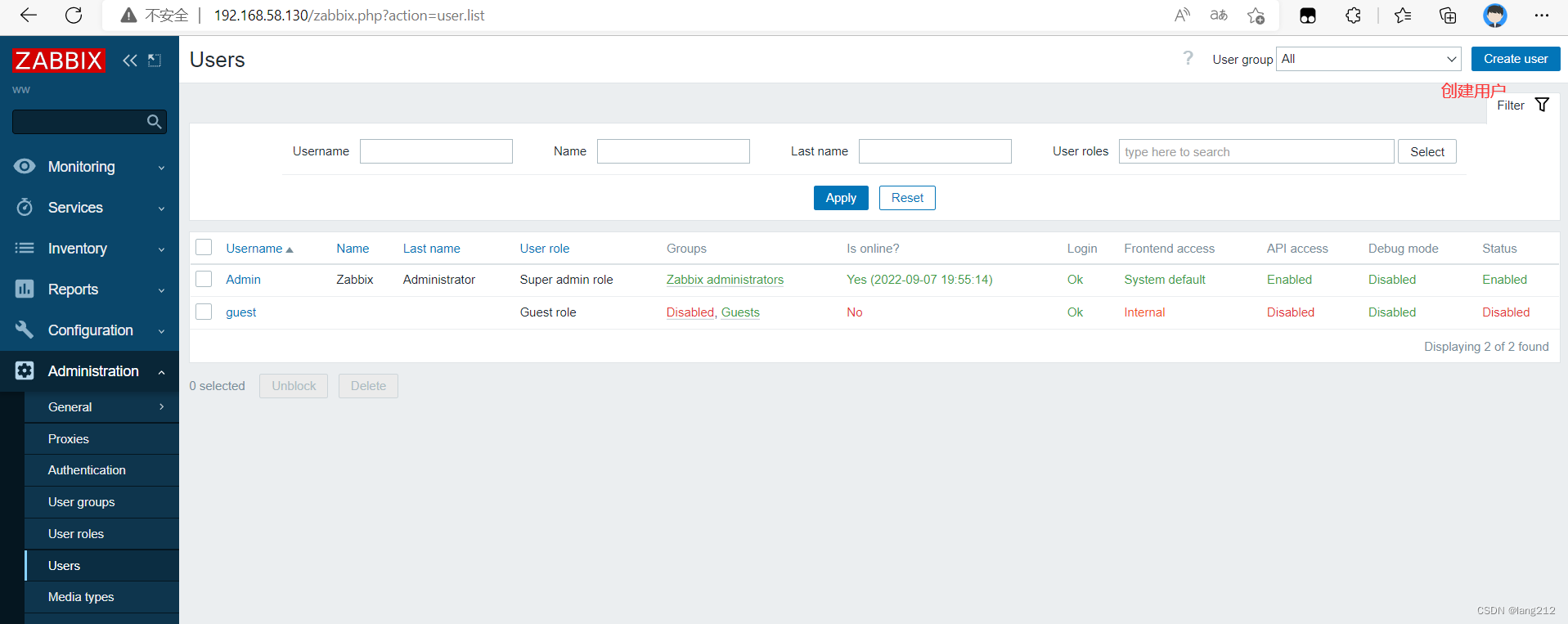Open the favorites list icon

pyautogui.click(x=1403, y=16)
